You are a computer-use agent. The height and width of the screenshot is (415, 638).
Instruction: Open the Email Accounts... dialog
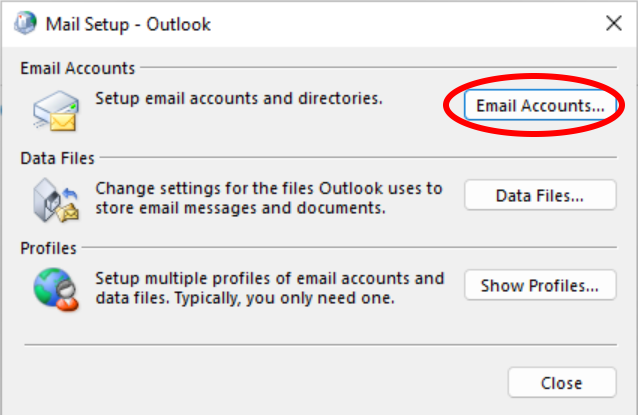point(540,105)
